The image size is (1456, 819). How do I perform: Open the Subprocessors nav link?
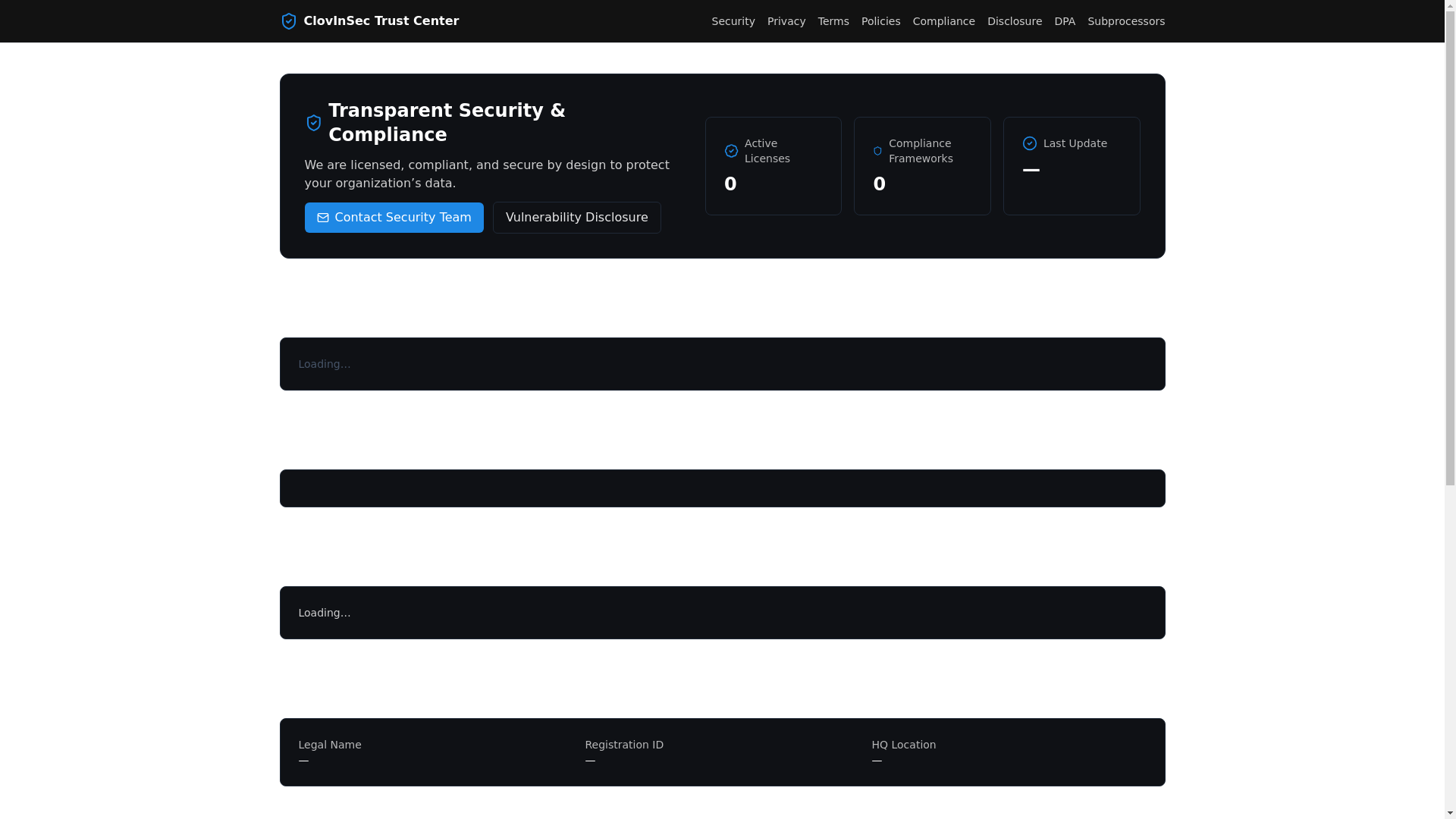click(x=1126, y=21)
